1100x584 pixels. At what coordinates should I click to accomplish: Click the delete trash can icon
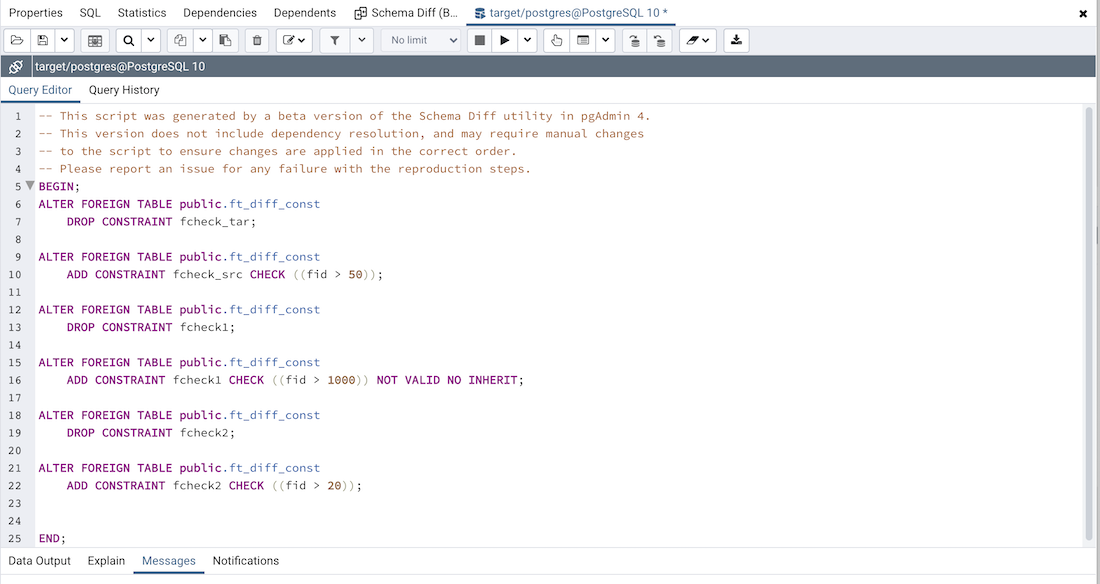(257, 41)
